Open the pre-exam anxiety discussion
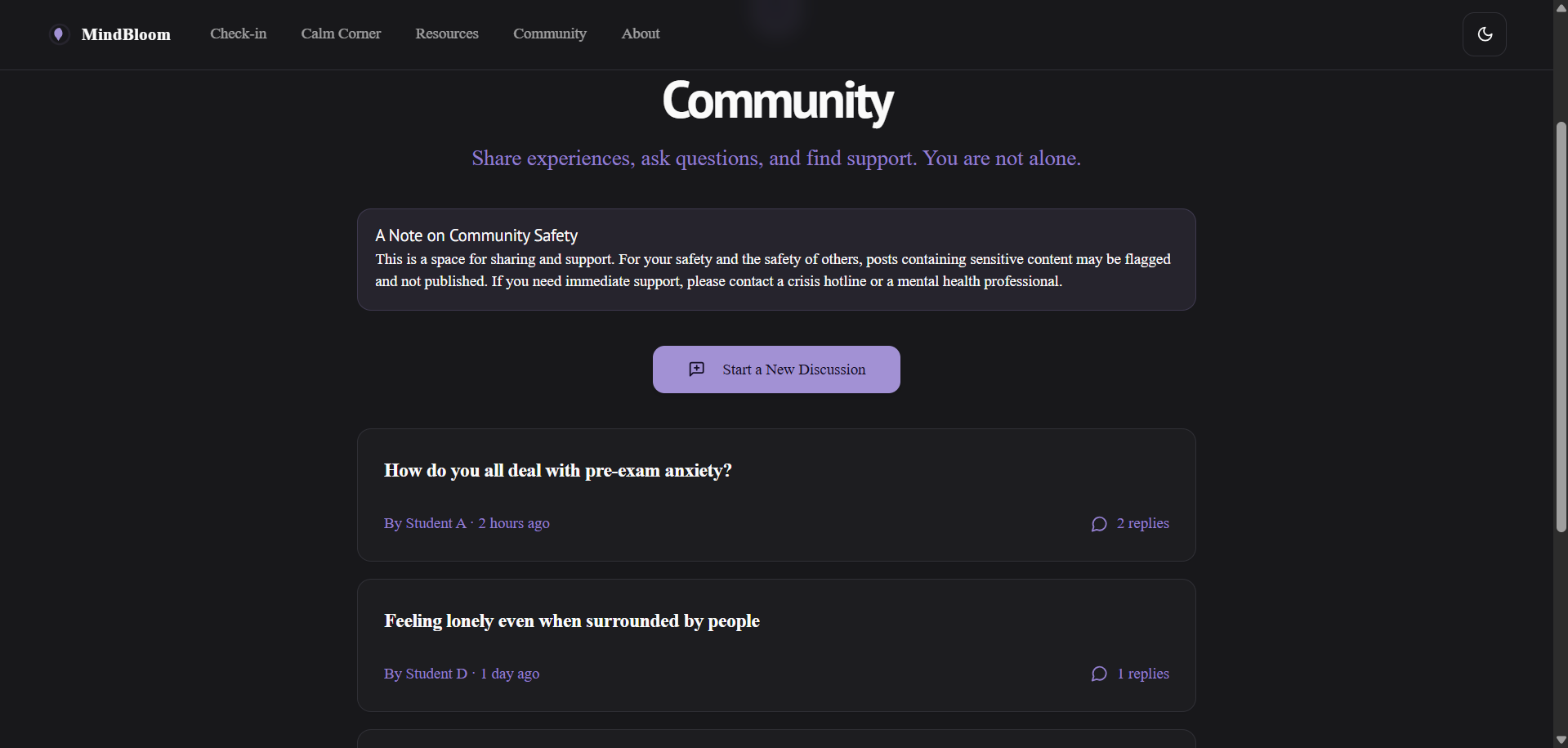The width and height of the screenshot is (1568, 748). (557, 471)
